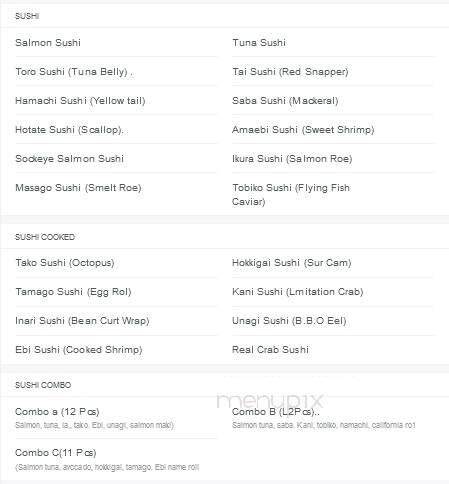Select Ikura Sushi (Salmon Roe)

point(292,159)
